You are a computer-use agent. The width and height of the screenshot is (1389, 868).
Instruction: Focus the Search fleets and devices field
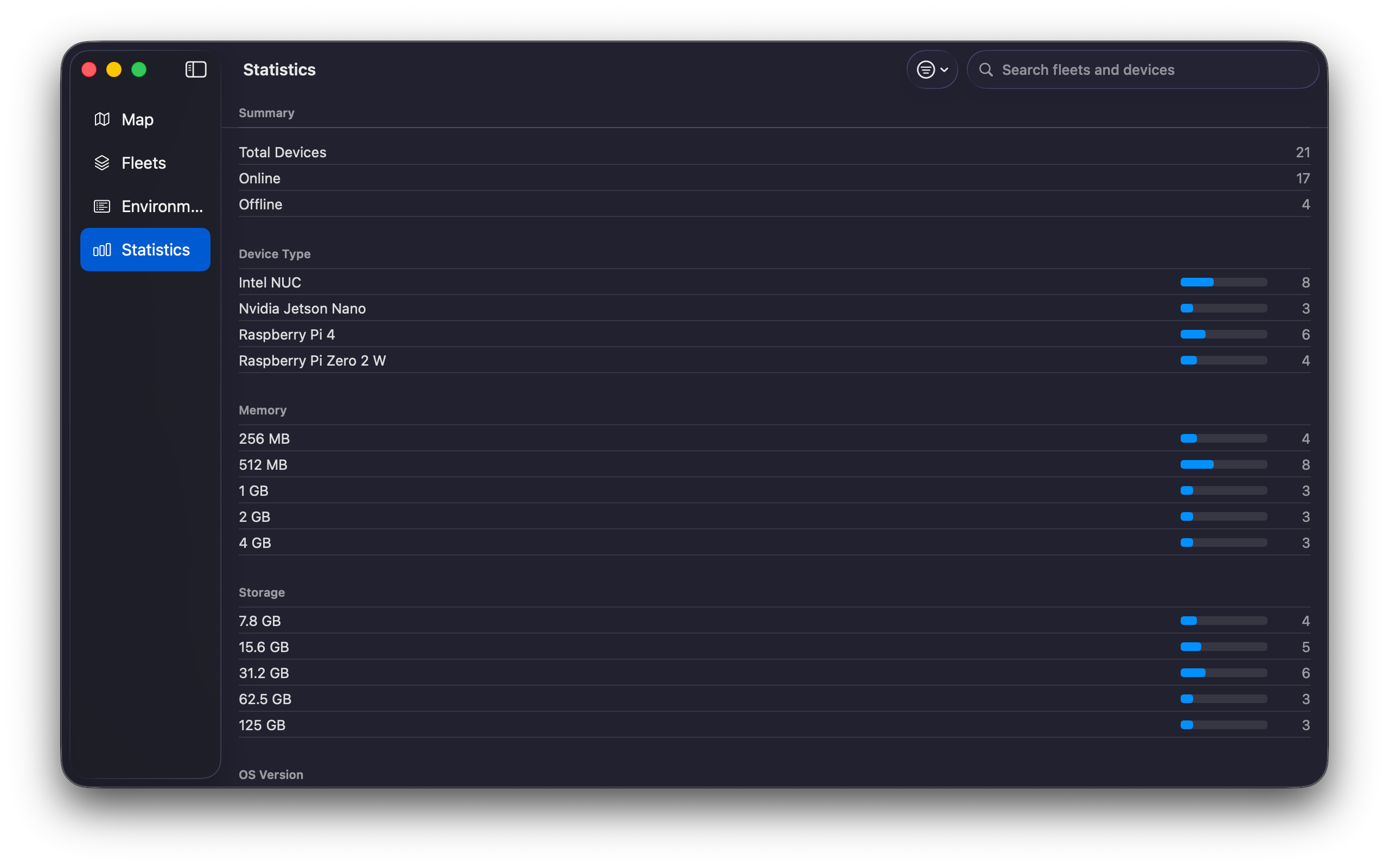[x=1143, y=69]
